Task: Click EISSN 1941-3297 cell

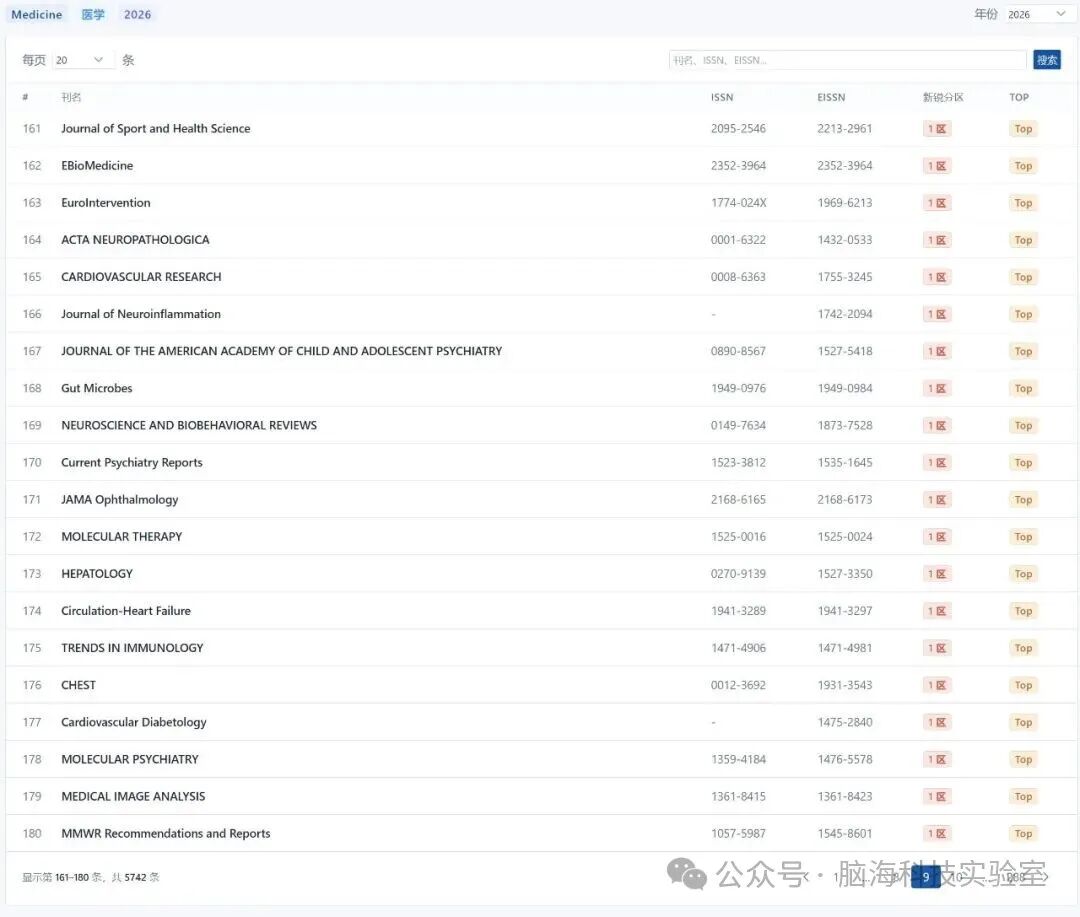Action: point(844,611)
